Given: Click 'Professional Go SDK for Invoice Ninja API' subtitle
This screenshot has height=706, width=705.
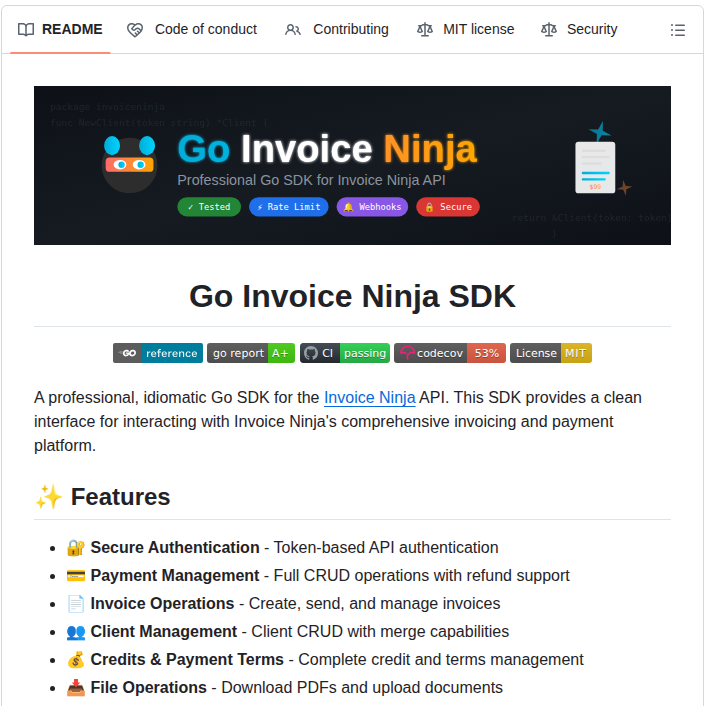Looking at the screenshot, I should [x=311, y=180].
